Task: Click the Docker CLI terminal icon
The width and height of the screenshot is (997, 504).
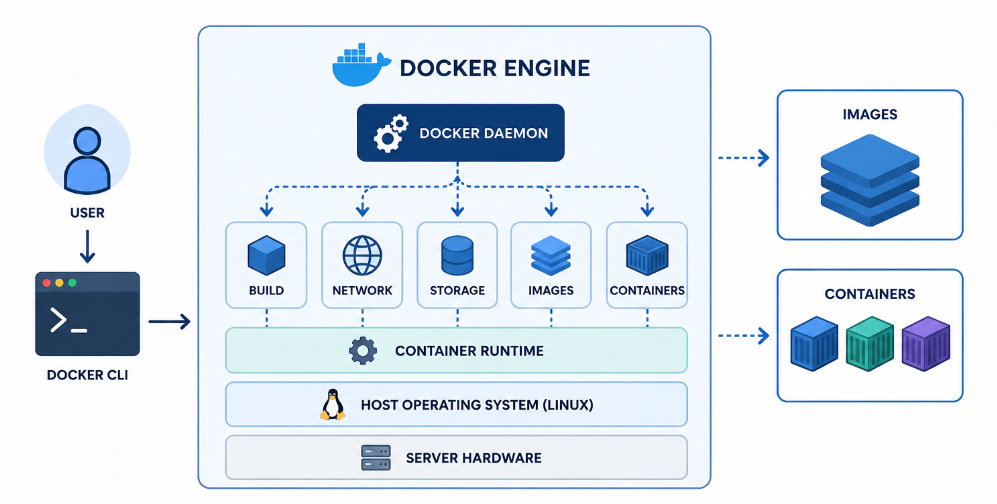Action: [87, 313]
